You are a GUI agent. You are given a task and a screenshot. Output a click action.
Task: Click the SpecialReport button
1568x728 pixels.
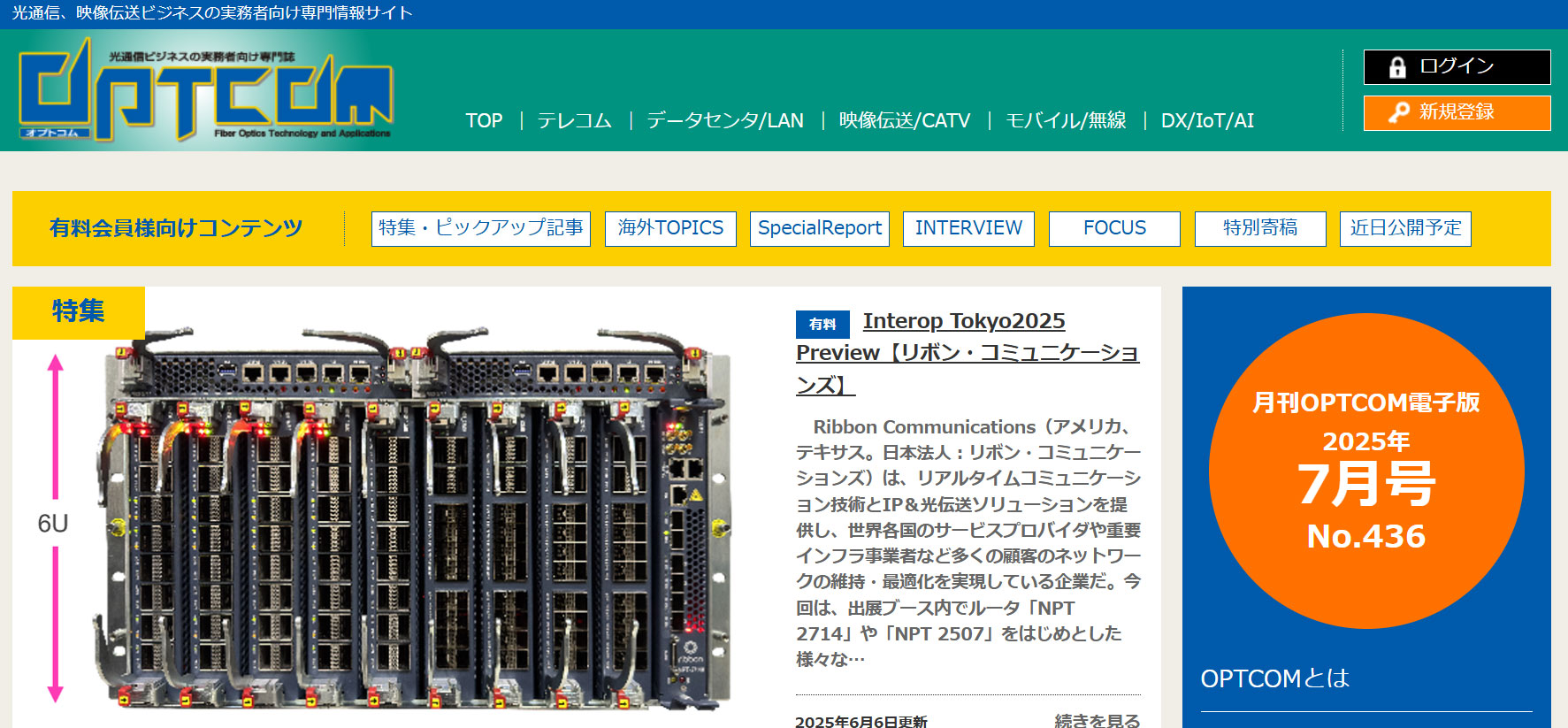point(820,228)
